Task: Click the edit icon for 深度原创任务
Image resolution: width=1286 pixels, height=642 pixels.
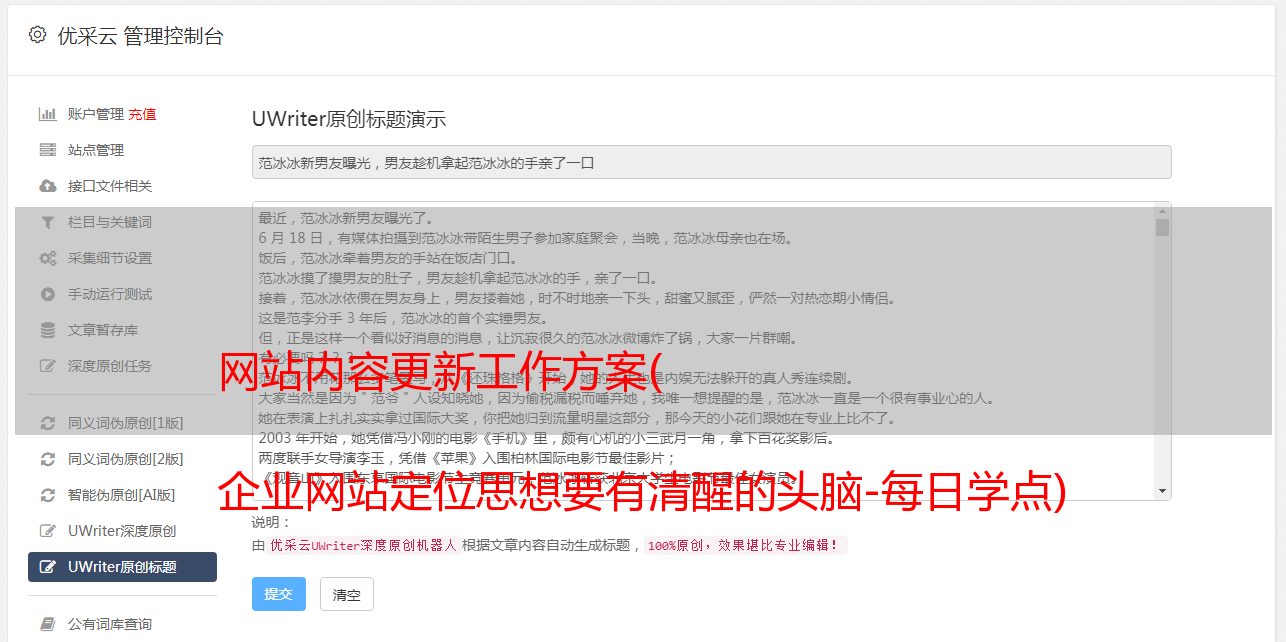Action: click(47, 366)
